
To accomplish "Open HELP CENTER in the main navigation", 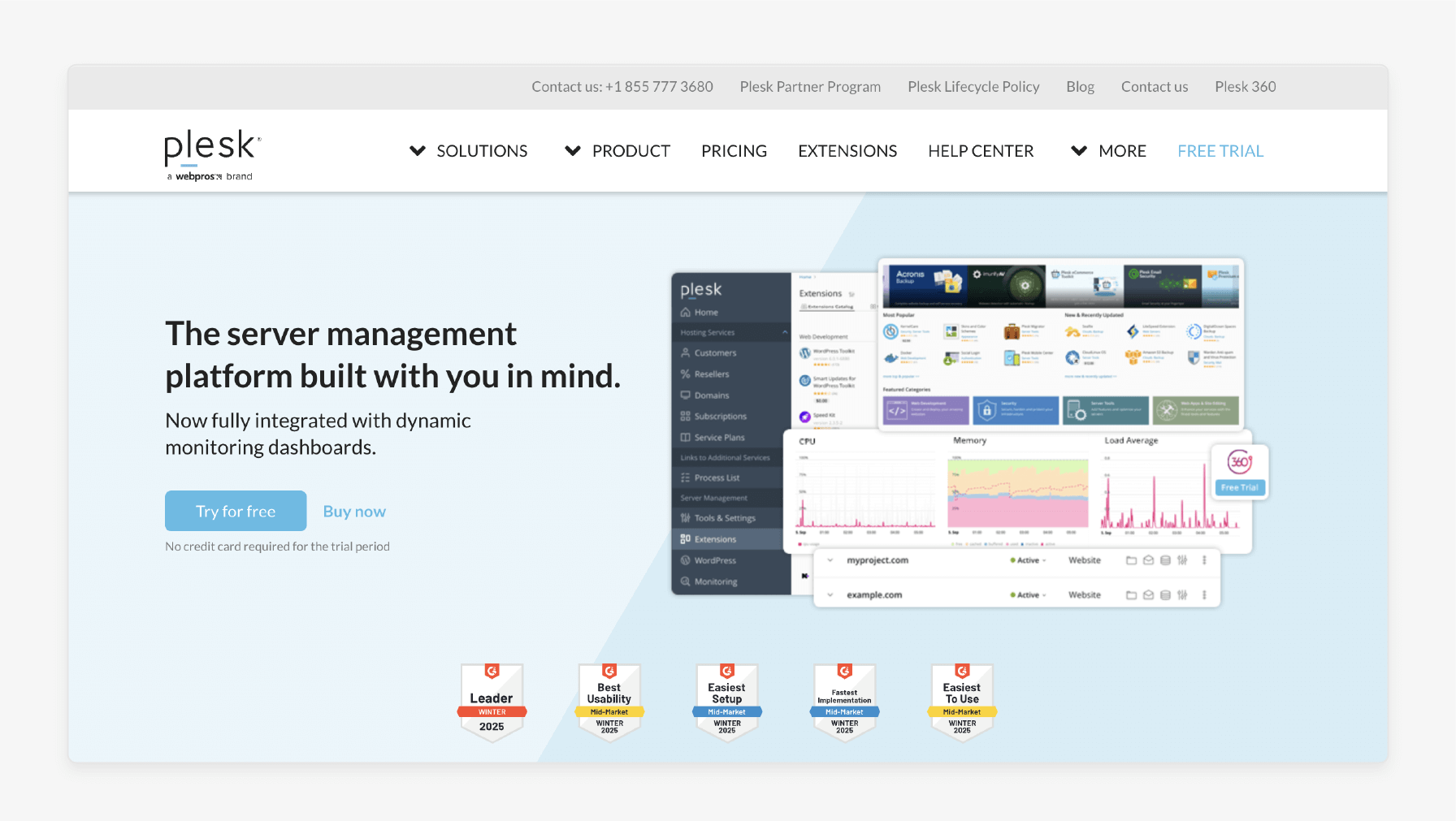I will 981,151.
